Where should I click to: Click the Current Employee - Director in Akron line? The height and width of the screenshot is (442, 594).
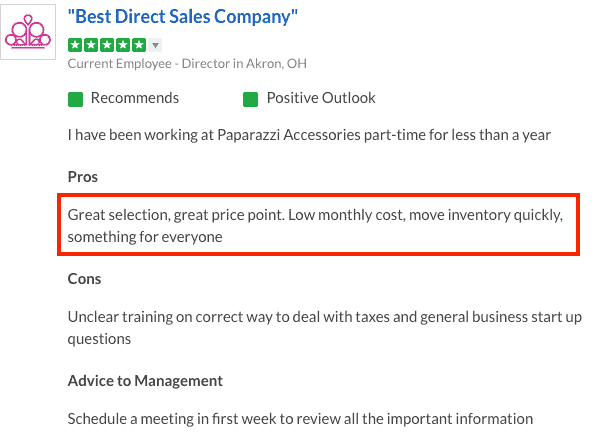pyautogui.click(x=187, y=64)
